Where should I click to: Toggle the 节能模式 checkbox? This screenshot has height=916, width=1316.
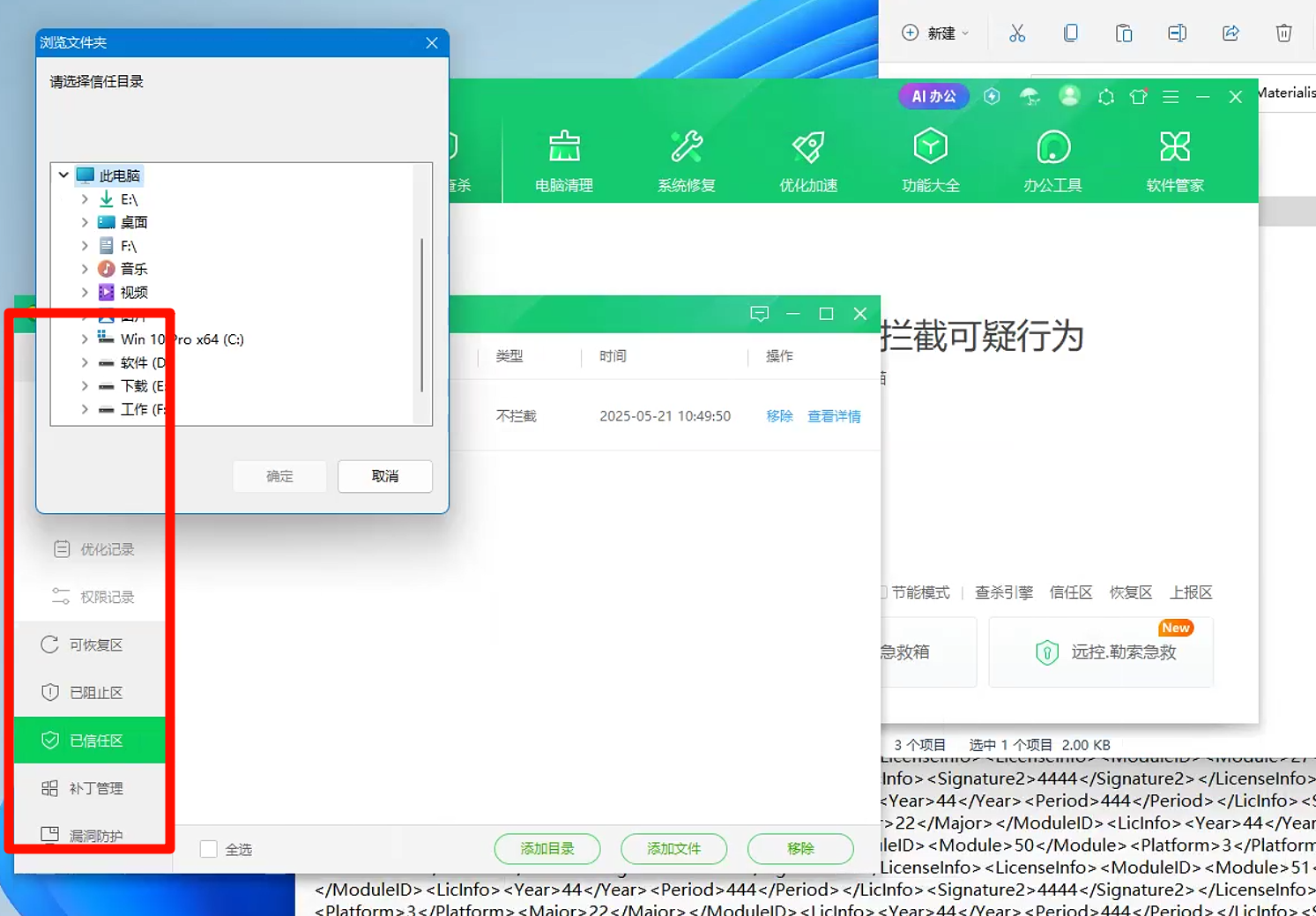point(883,592)
